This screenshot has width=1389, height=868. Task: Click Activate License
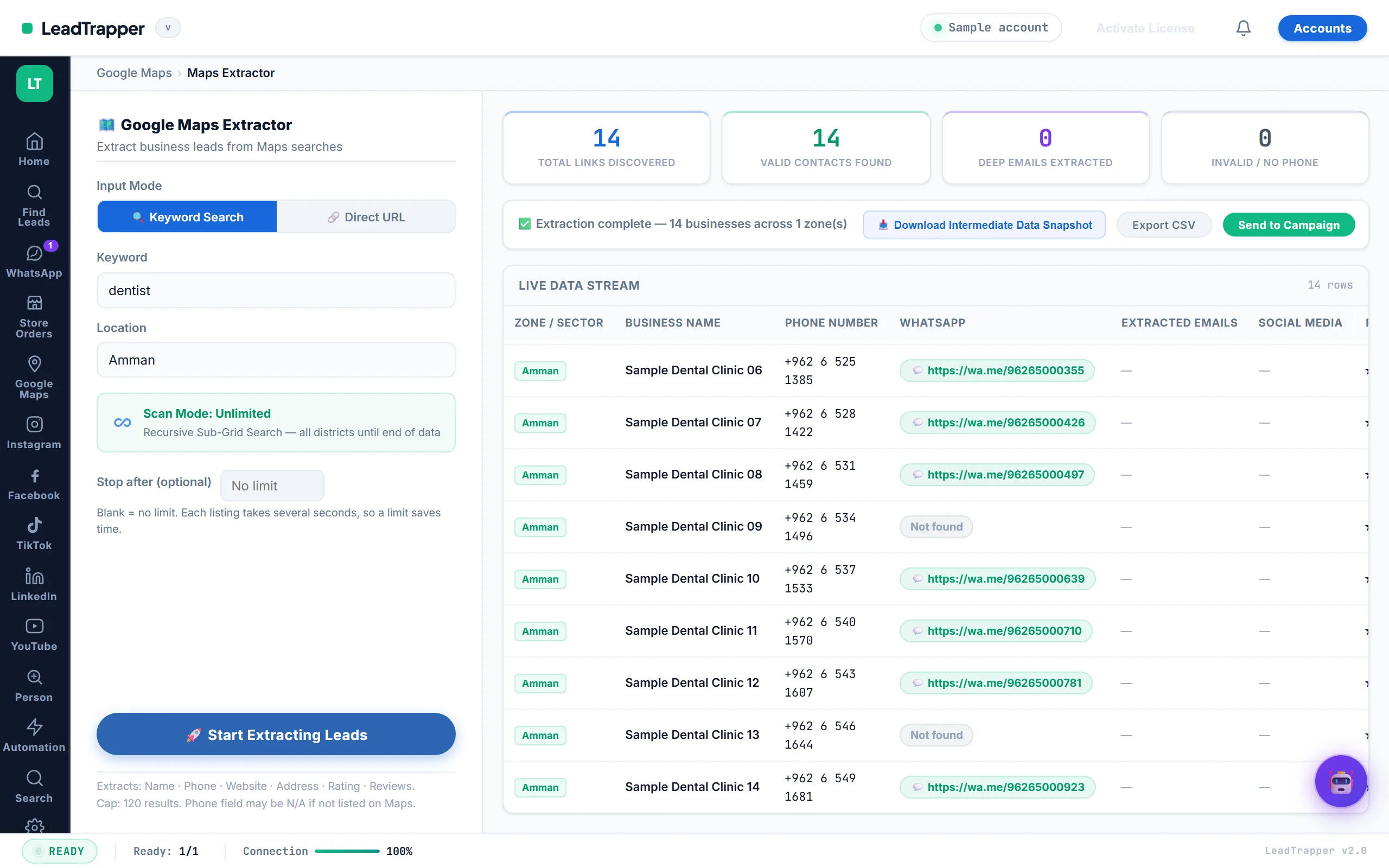(x=1145, y=28)
